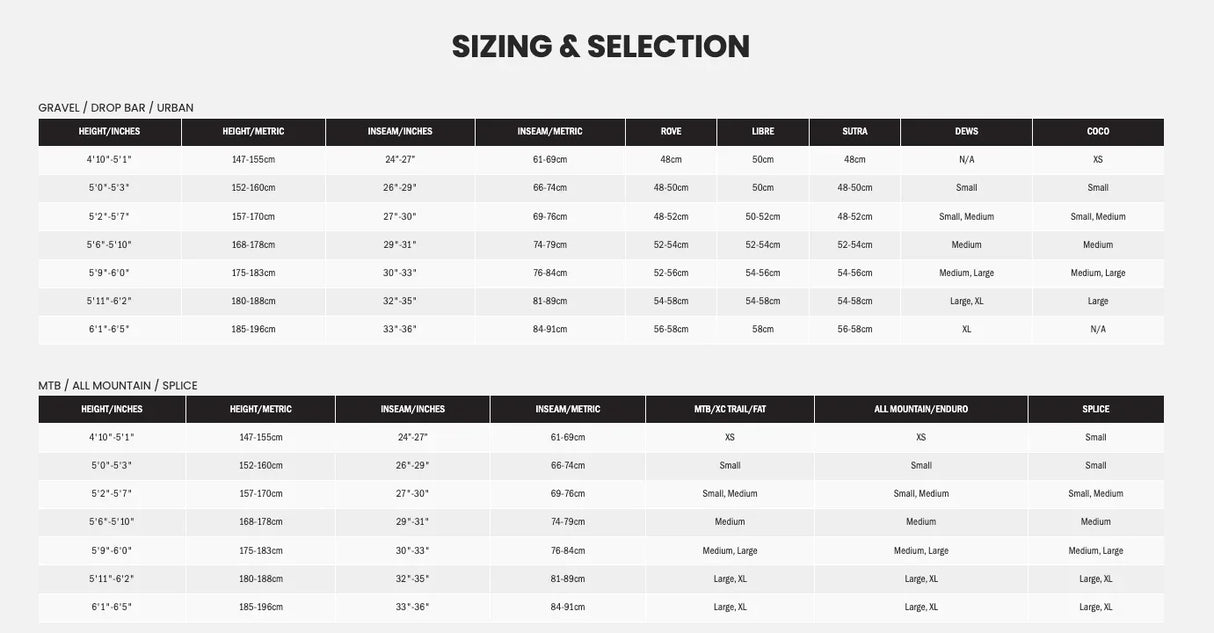Select the 50-52cm cell in the Libre column
Screen dimensions: 1214x633
pos(763,217)
